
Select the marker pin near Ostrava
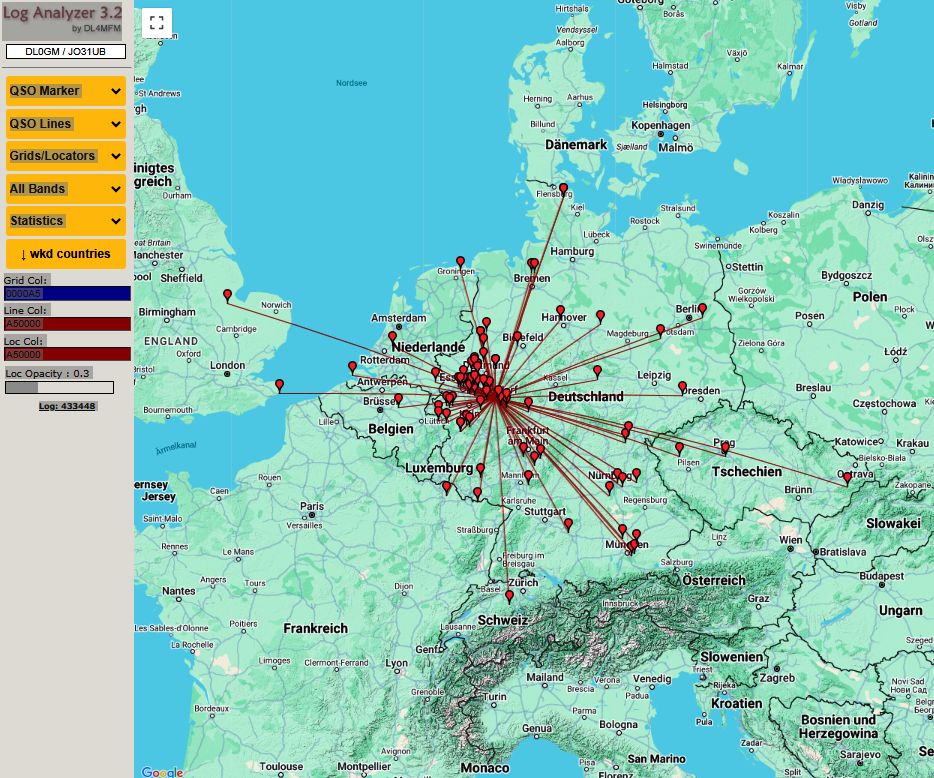tap(847, 478)
